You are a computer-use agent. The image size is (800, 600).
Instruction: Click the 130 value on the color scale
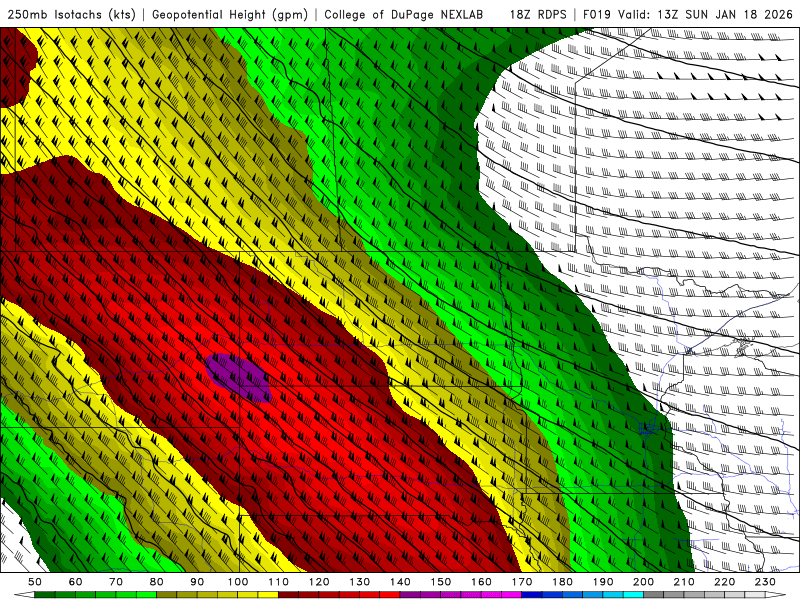click(360, 582)
